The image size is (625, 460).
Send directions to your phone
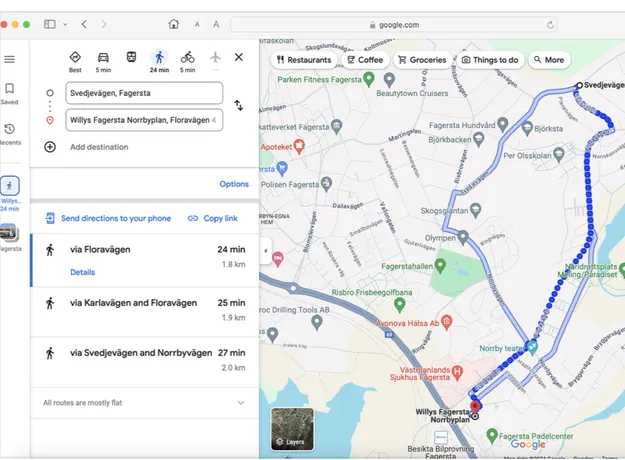[x=108, y=218]
